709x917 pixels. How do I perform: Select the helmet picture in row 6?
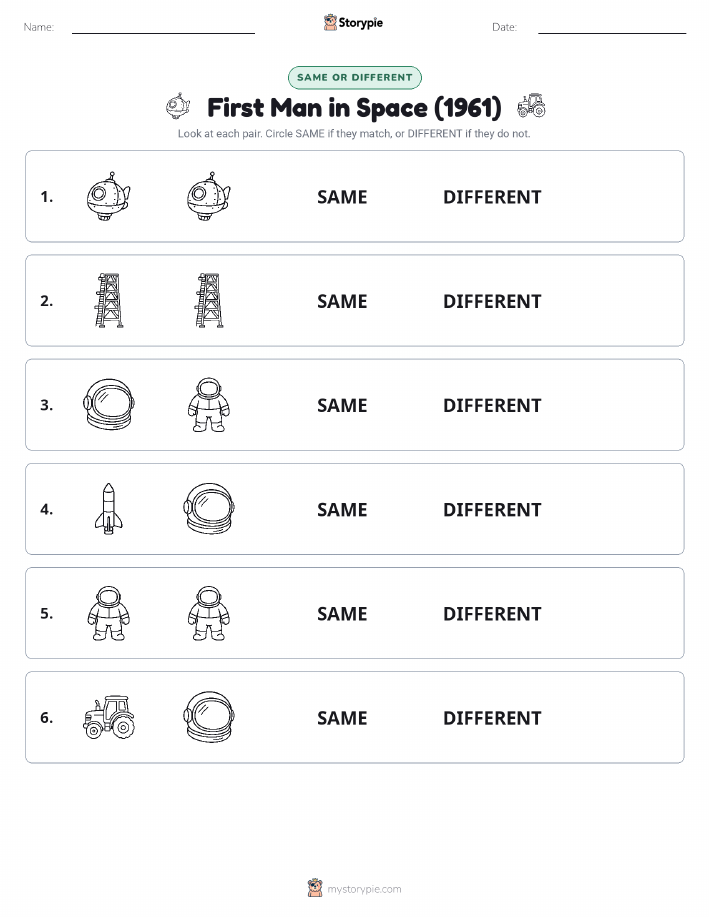(x=209, y=717)
